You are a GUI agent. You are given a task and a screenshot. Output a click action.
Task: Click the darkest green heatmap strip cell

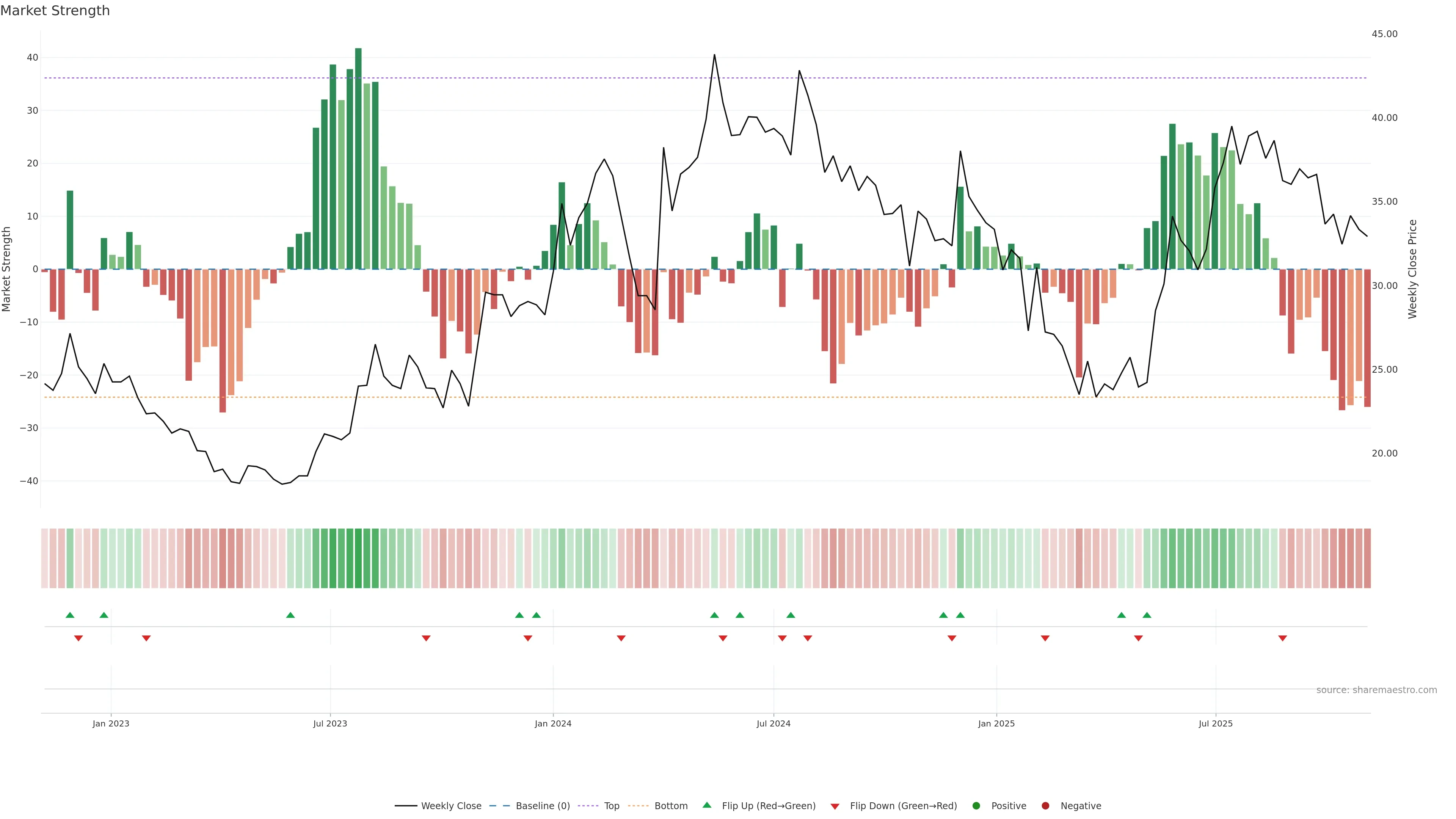tap(358, 558)
